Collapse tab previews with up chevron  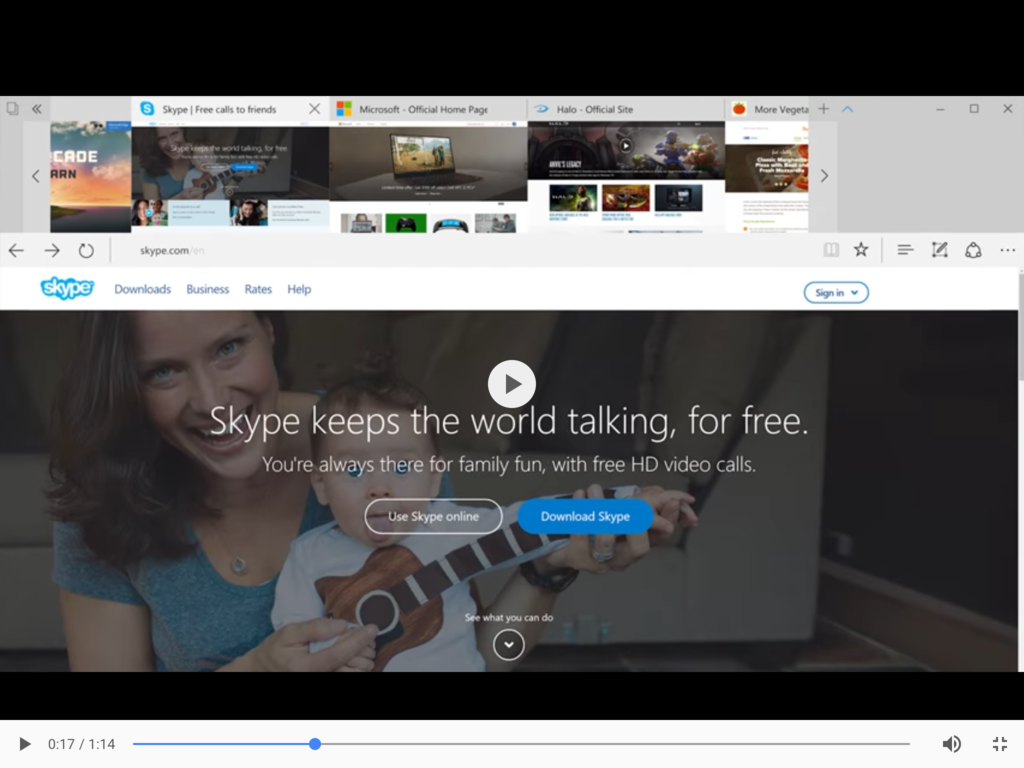(848, 109)
